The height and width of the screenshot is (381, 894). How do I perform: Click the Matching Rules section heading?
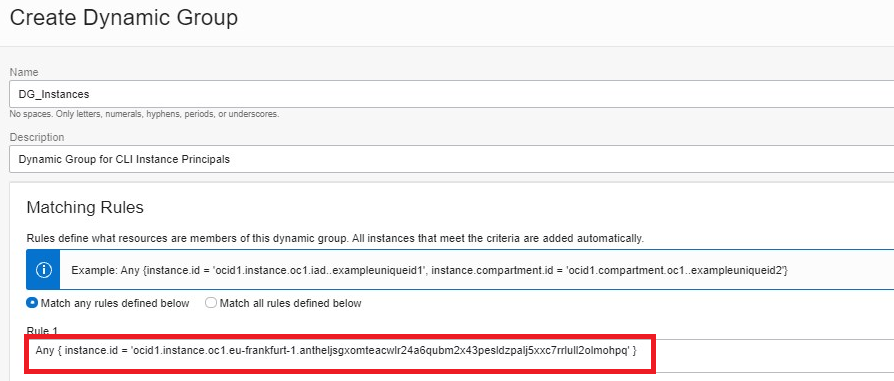(85, 207)
